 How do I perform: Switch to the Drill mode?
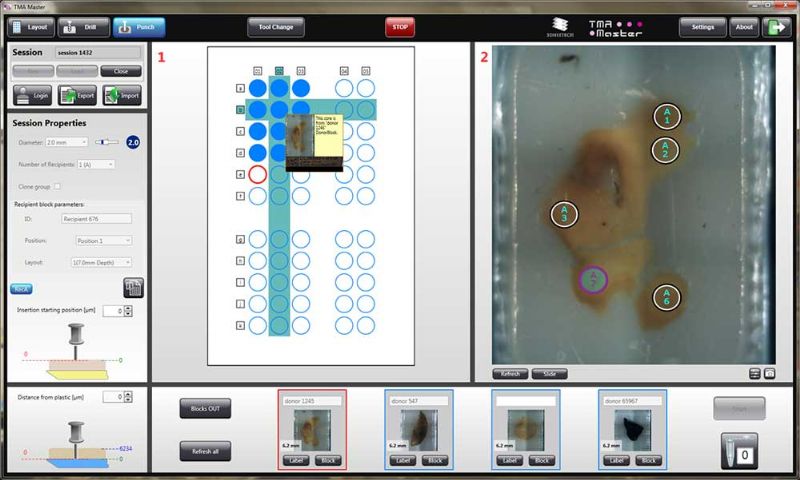(84, 27)
